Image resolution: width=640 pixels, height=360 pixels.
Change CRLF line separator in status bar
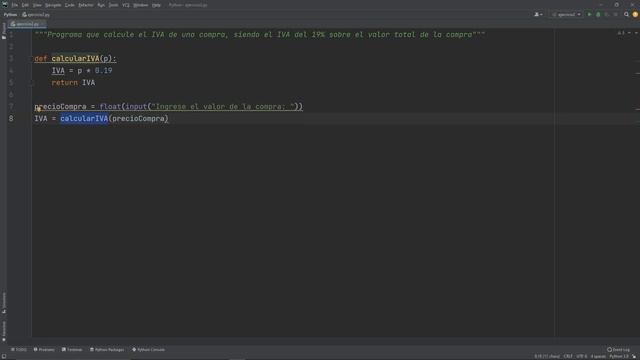click(x=568, y=357)
